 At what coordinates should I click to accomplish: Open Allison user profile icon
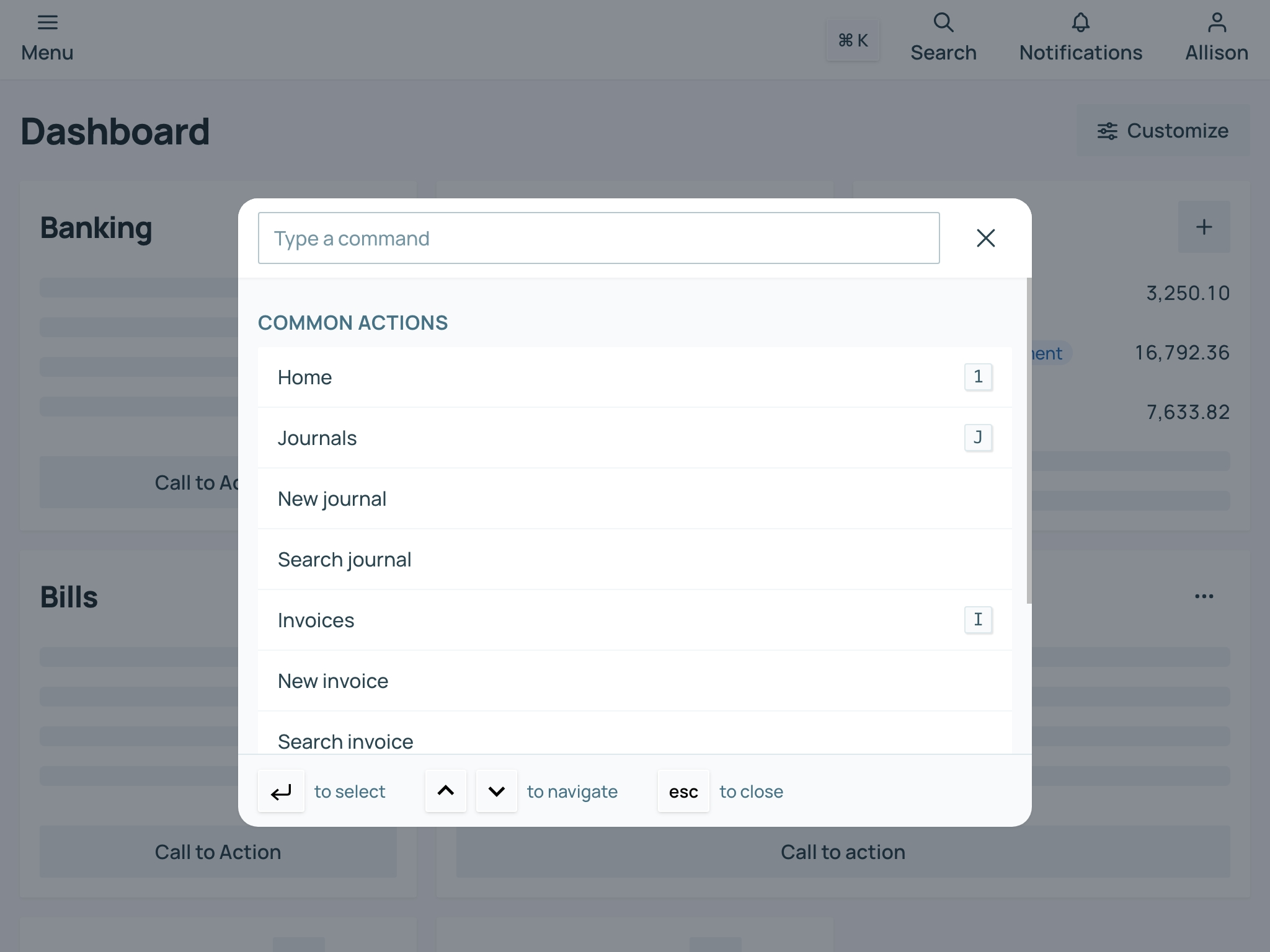point(1217,23)
